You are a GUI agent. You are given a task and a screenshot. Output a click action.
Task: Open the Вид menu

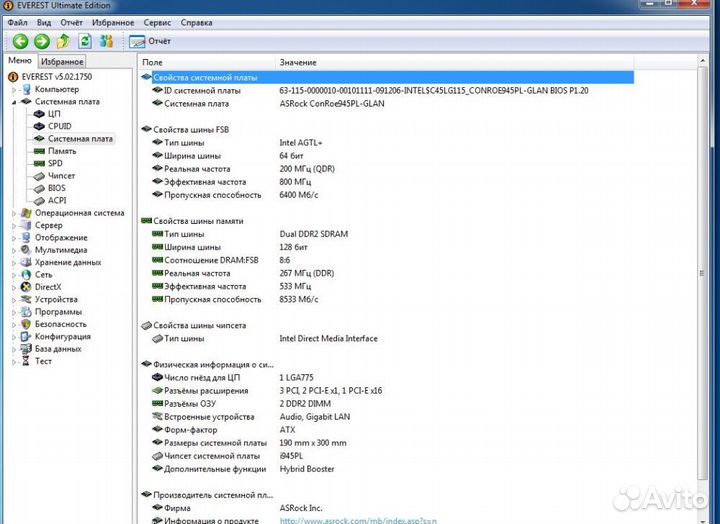[44, 23]
